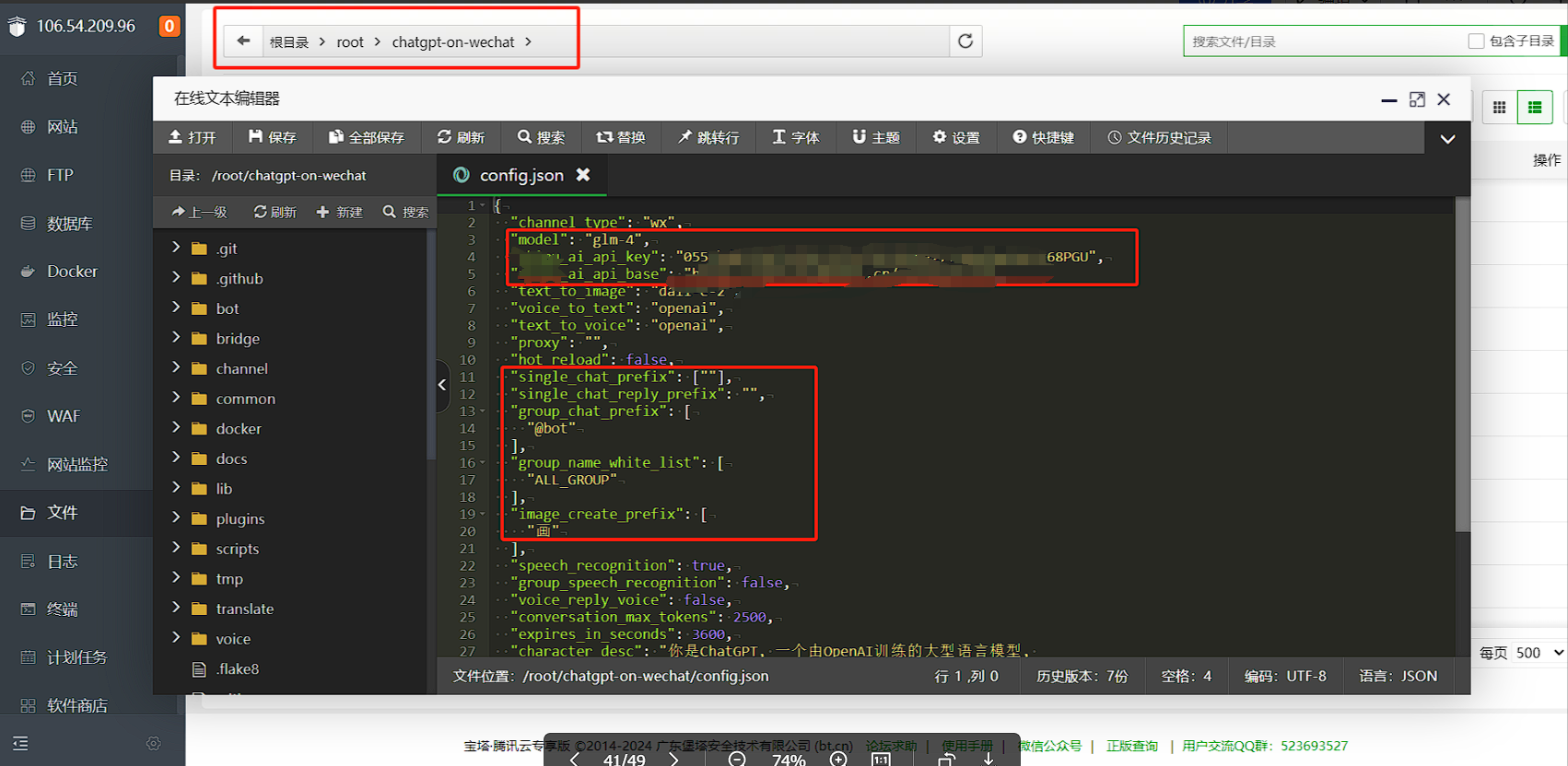The height and width of the screenshot is (766, 1568).
Task: Click the 编码: UTF-8 status item
Action: click(x=1285, y=676)
